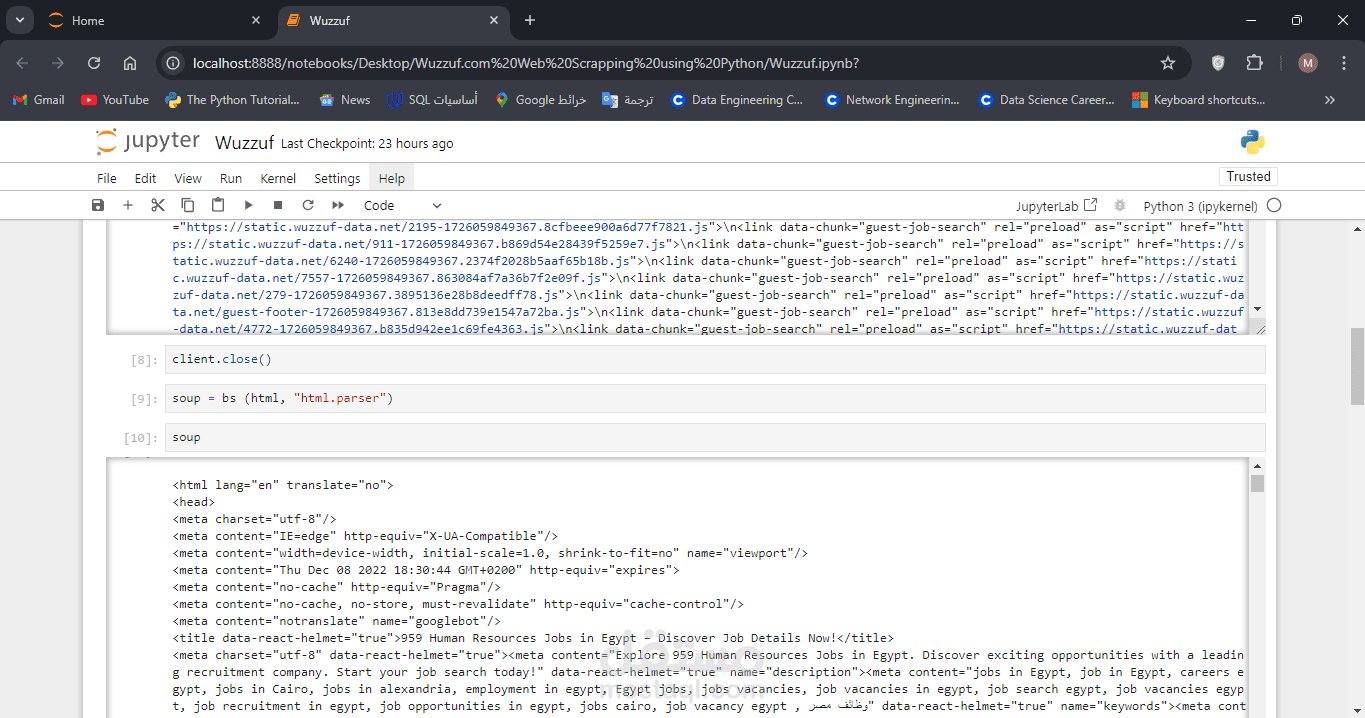Select the client.close() code cell
This screenshot has width=1365, height=718.
[x=715, y=359]
